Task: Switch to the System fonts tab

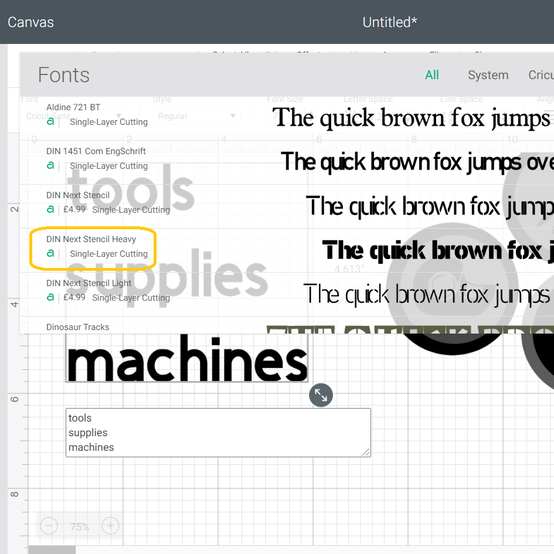Action: coord(488,75)
